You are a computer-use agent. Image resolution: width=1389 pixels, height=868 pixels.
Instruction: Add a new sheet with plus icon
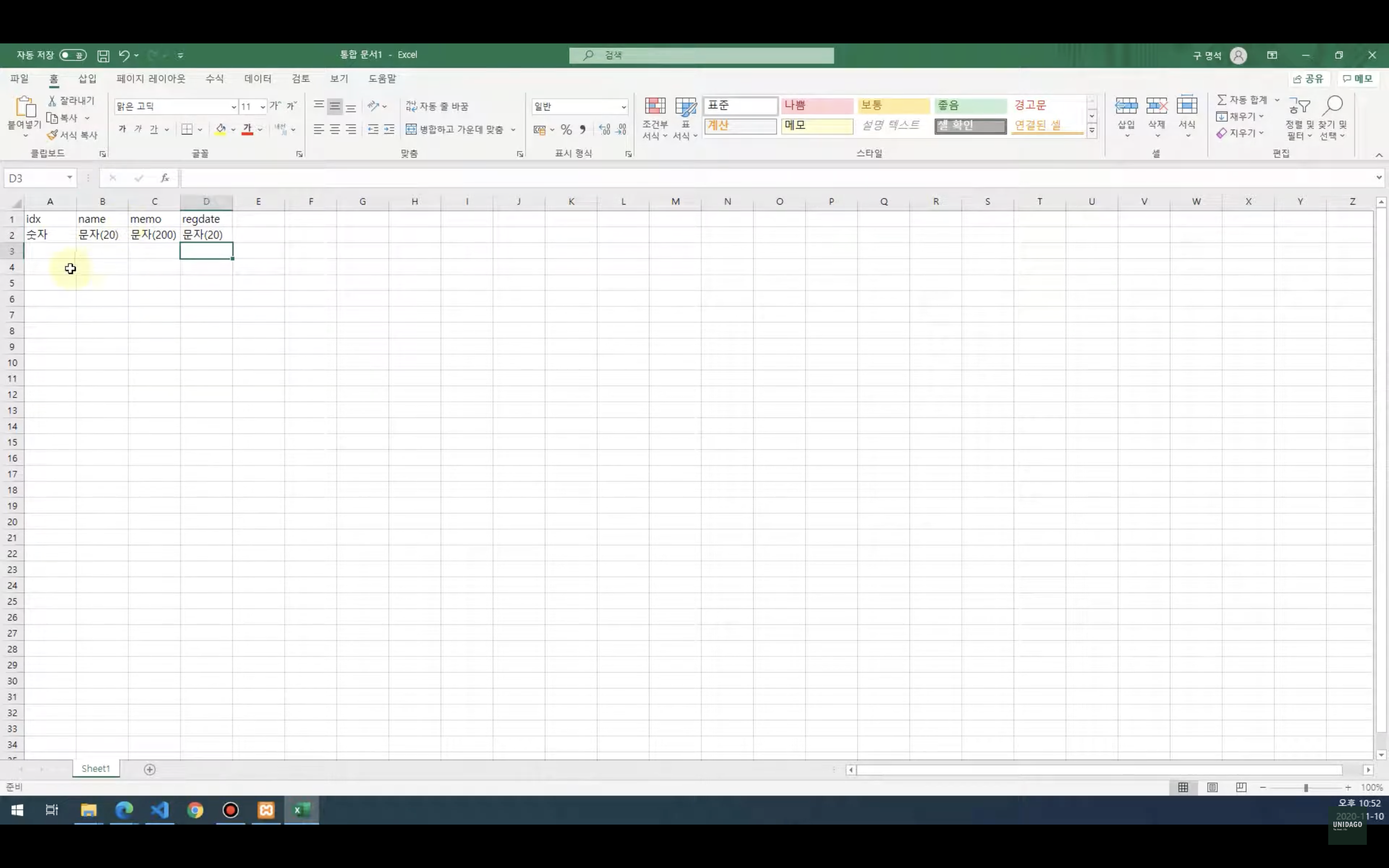pyautogui.click(x=150, y=769)
